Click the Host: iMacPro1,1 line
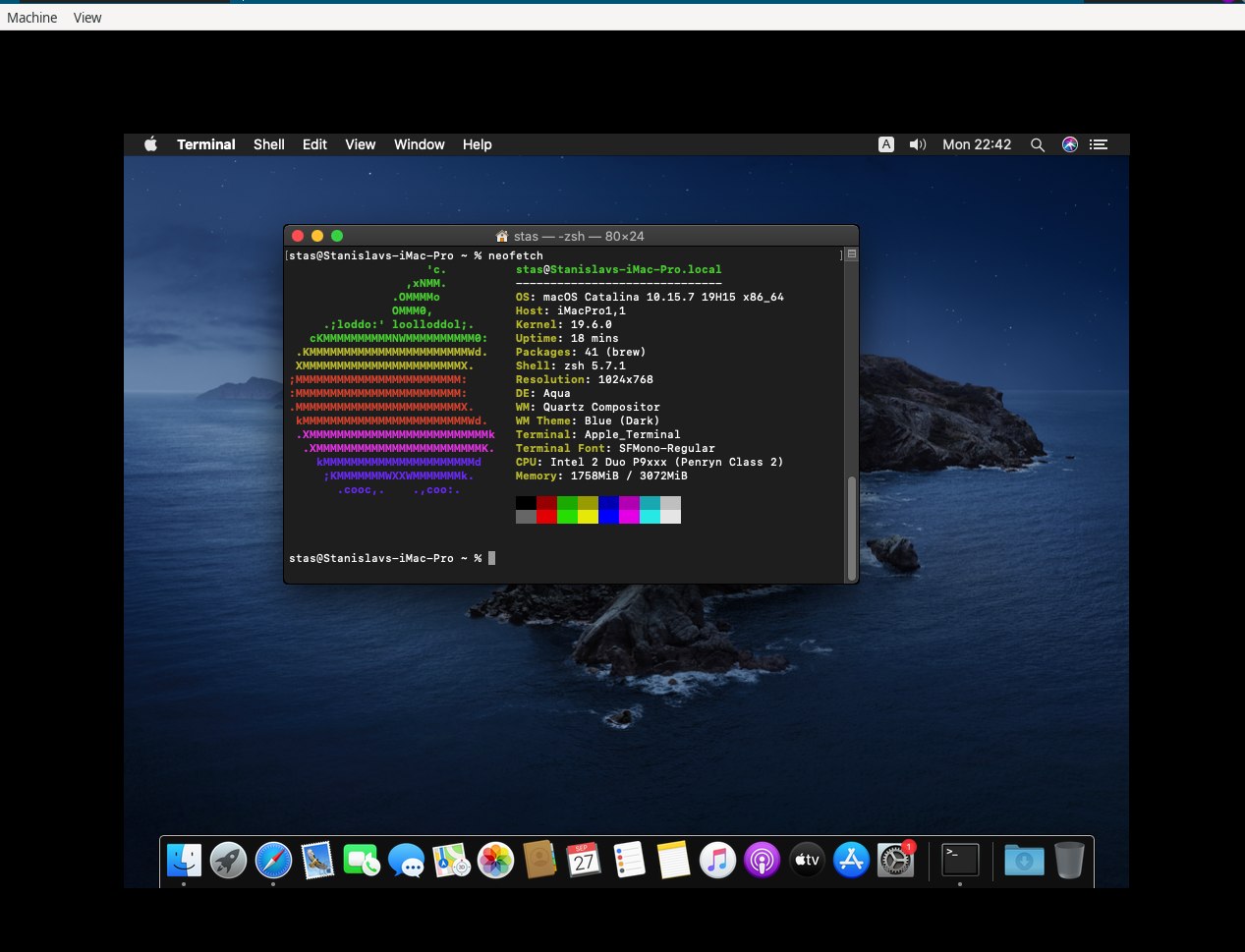 571,310
